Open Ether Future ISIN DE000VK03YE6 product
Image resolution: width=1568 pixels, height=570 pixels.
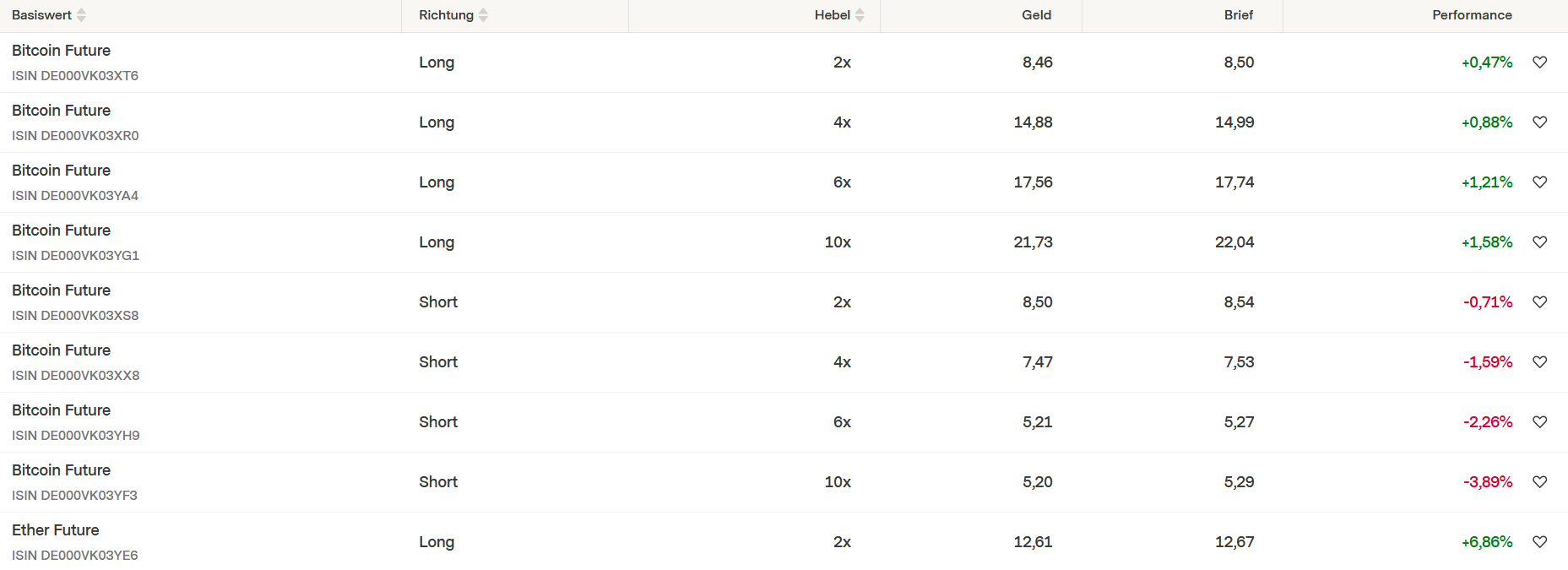56,530
